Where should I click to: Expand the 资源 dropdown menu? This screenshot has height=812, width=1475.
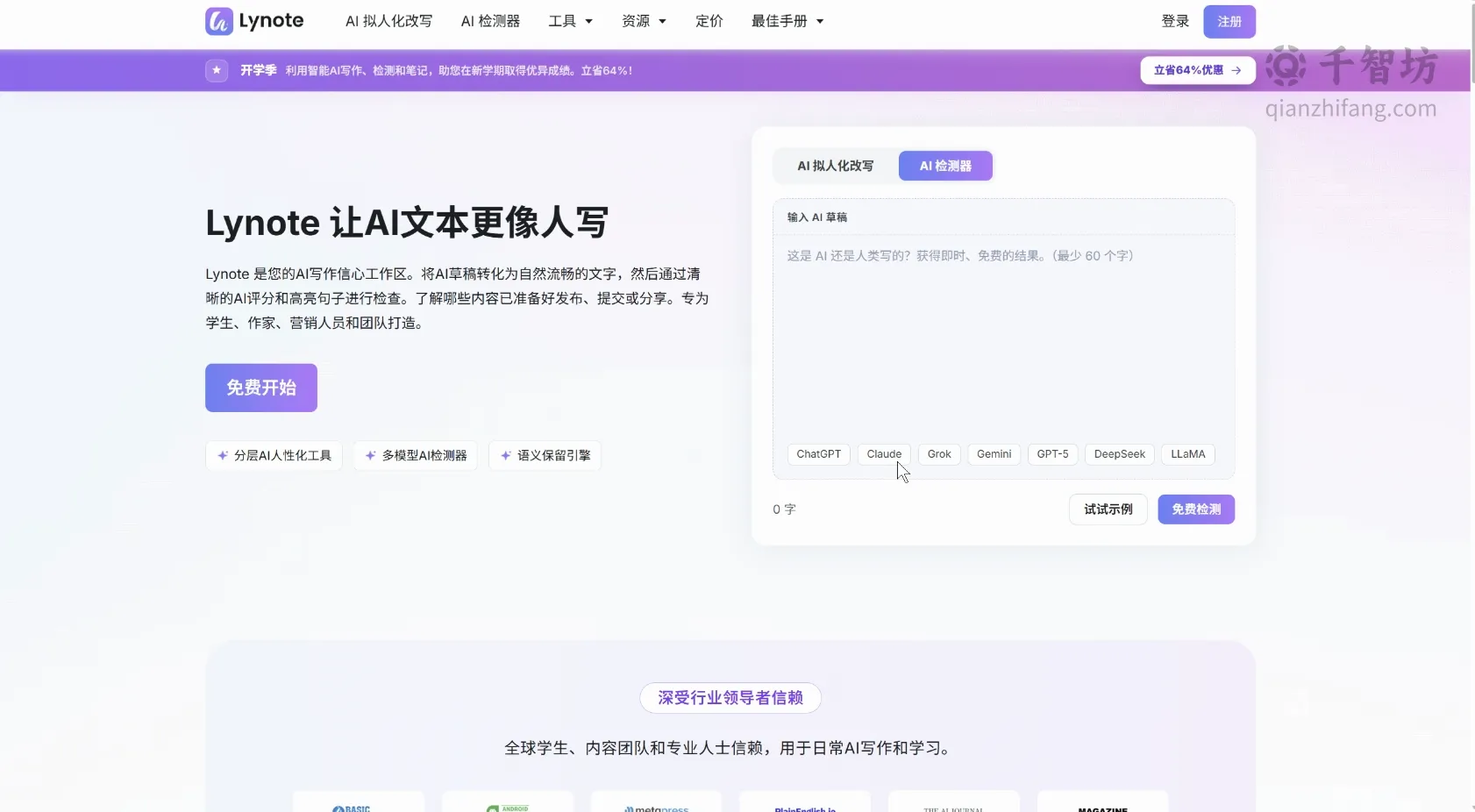point(645,21)
